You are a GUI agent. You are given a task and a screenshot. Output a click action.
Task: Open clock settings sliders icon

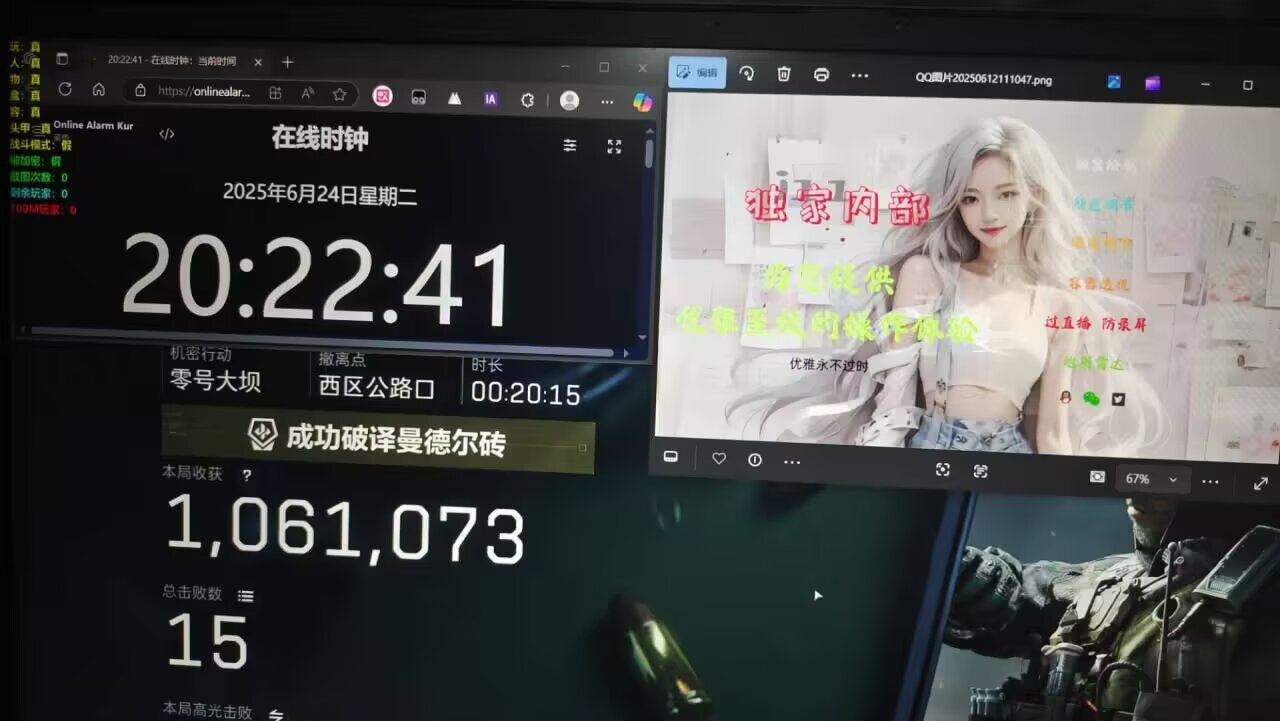pos(570,145)
